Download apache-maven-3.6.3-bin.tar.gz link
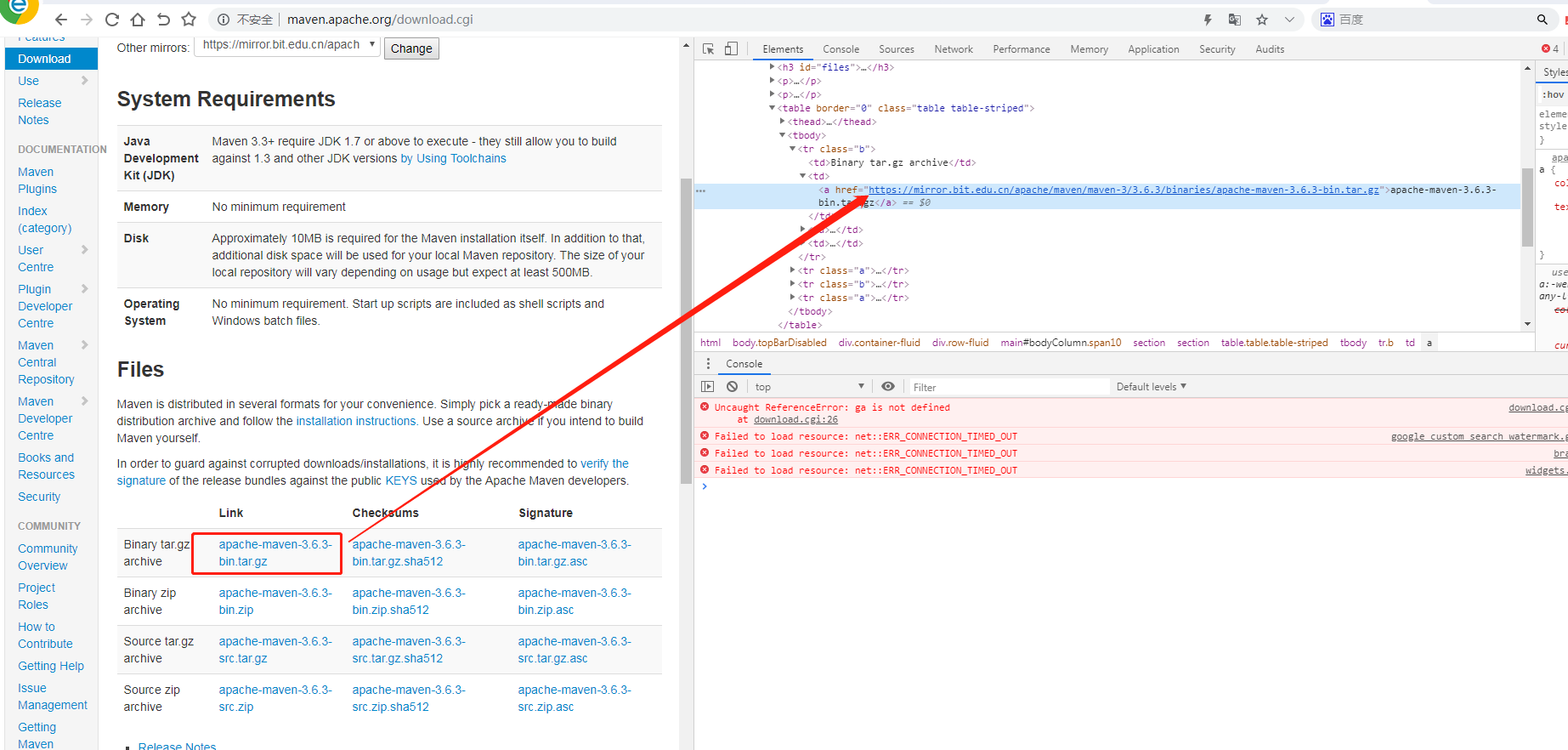Screen dimensions: 1568x750 pos(275,553)
